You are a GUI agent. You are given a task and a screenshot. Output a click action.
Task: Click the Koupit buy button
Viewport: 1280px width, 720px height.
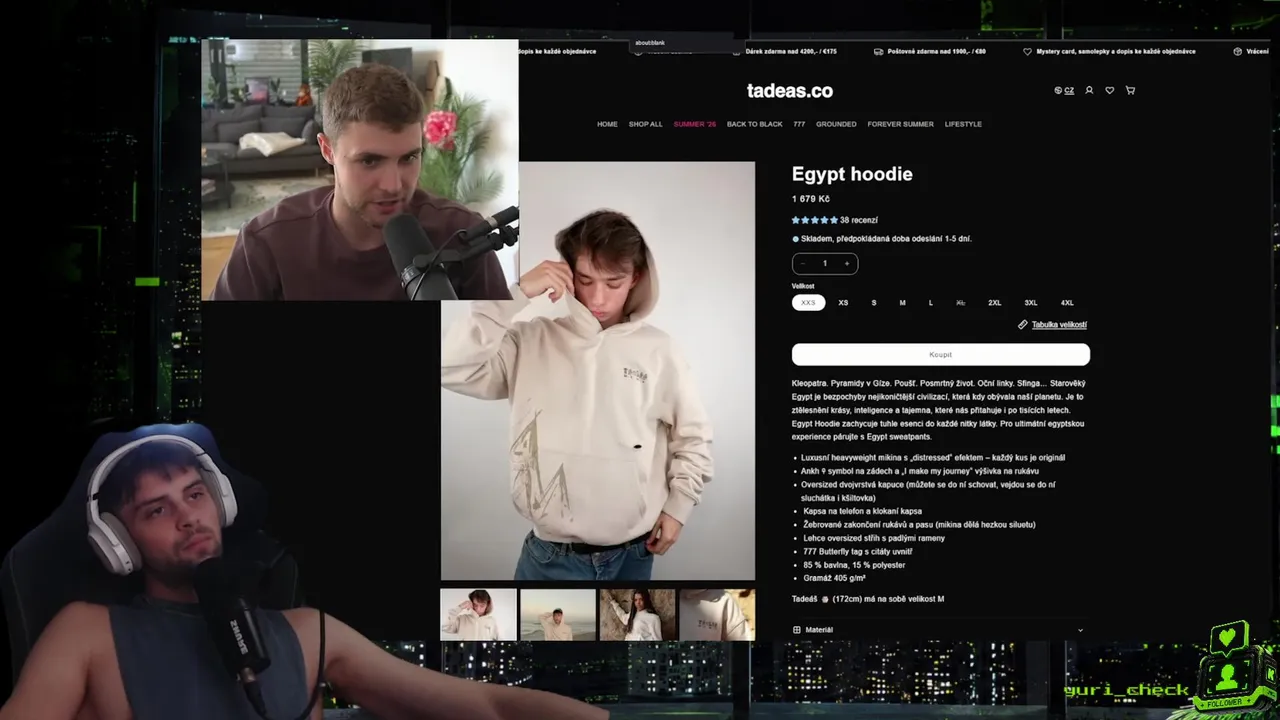pyautogui.click(x=941, y=355)
